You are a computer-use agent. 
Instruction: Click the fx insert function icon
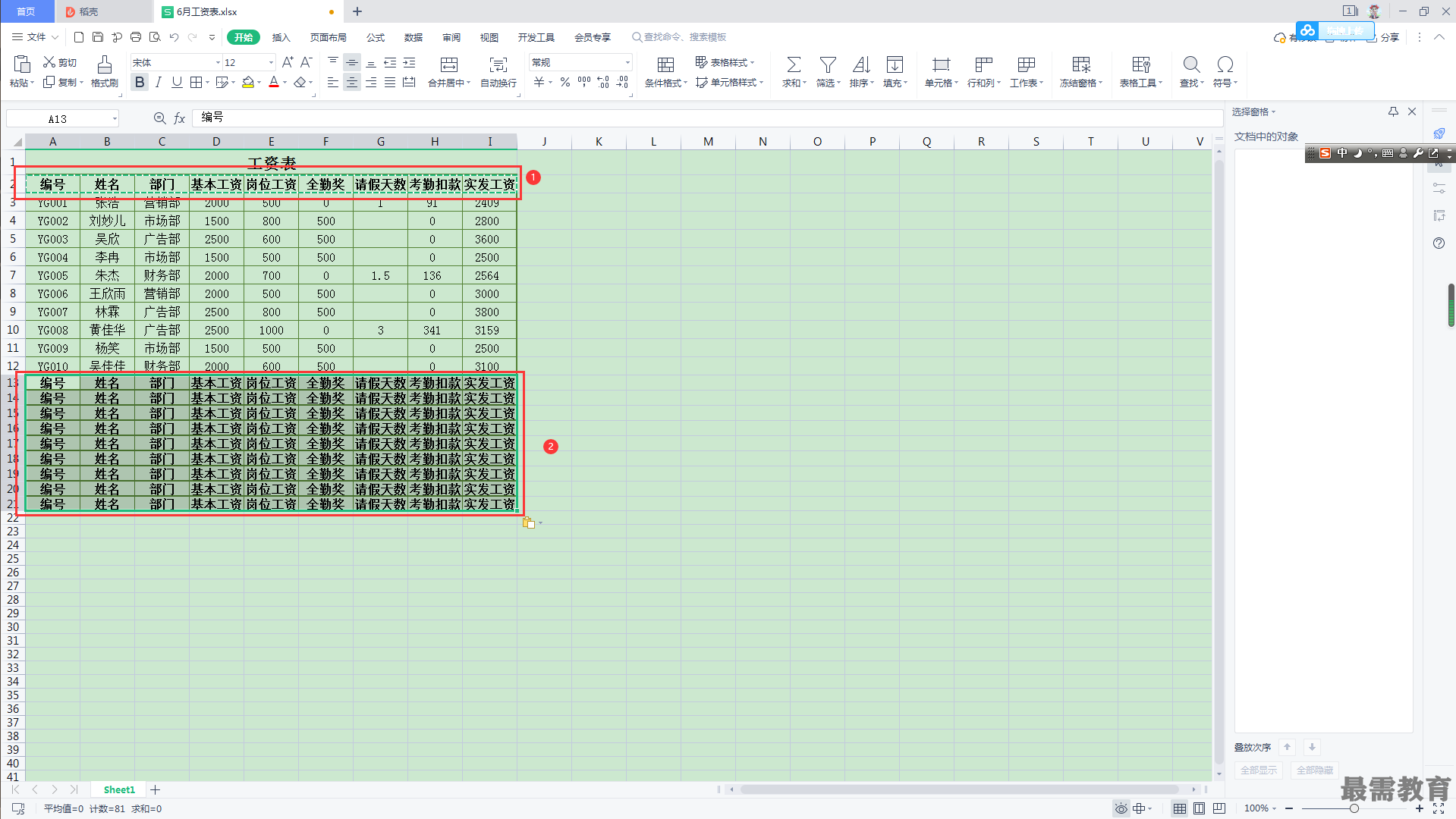click(180, 118)
